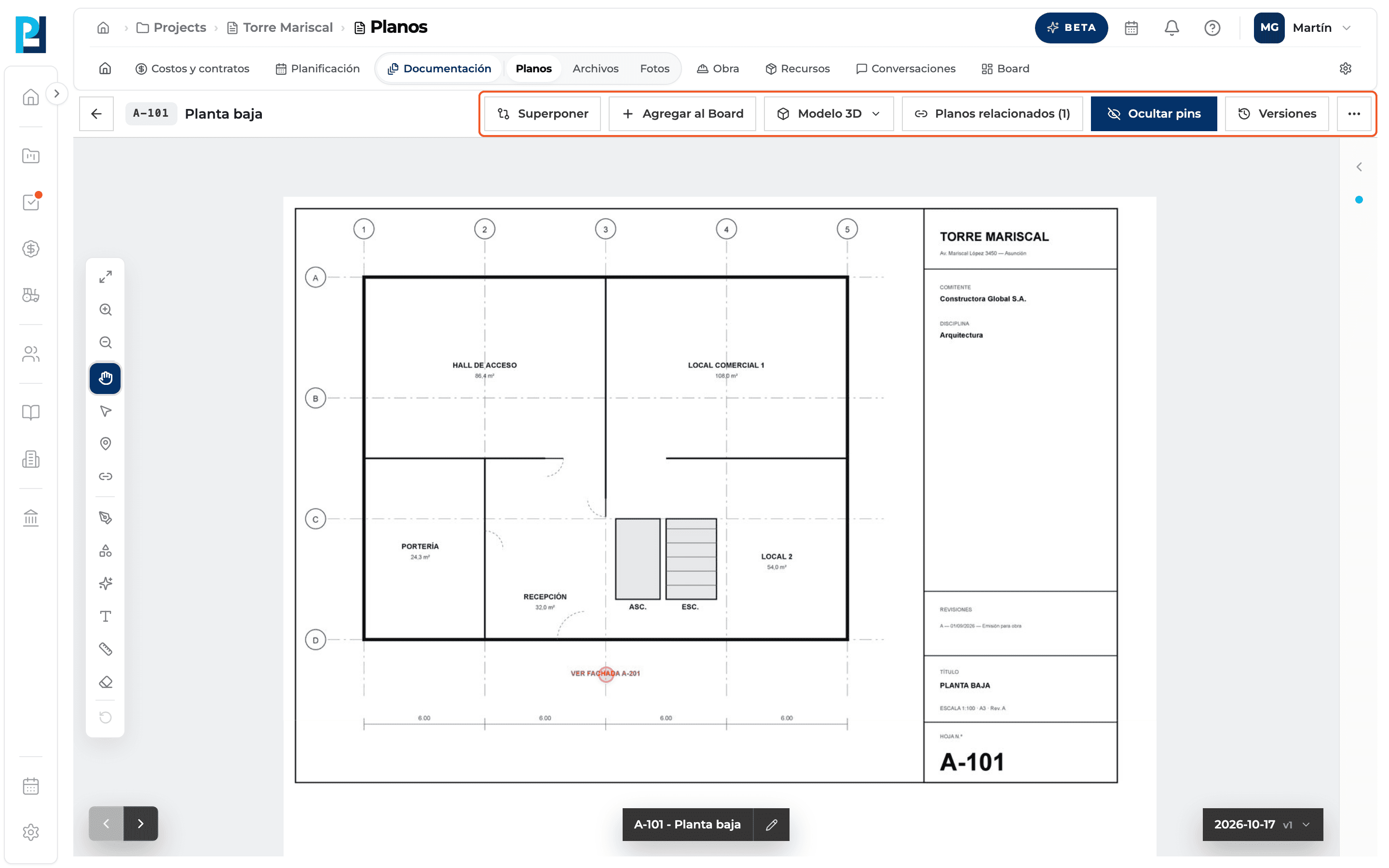The image size is (1389, 868).
Task: Select the ruler measure tool
Action: tap(106, 649)
